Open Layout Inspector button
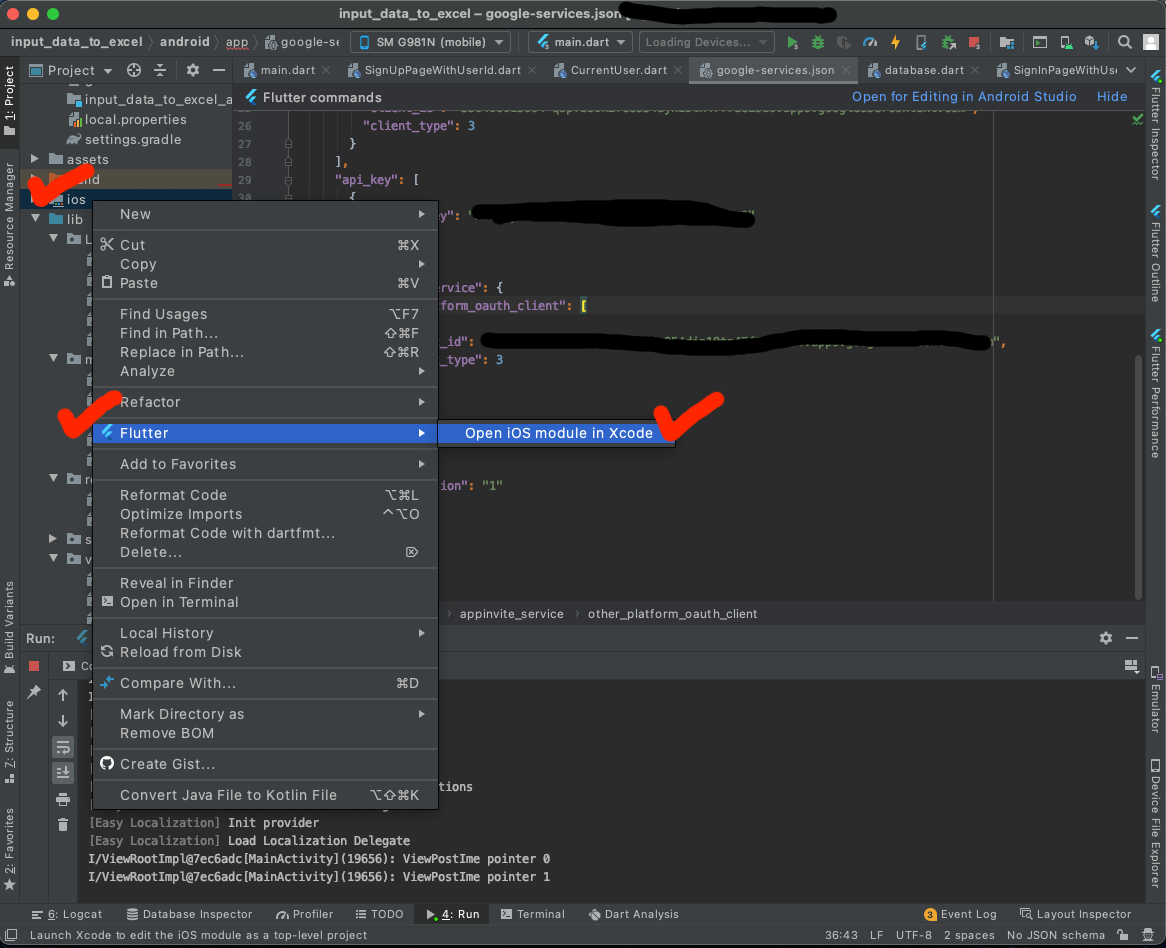The height and width of the screenshot is (948, 1166). click(1075, 915)
